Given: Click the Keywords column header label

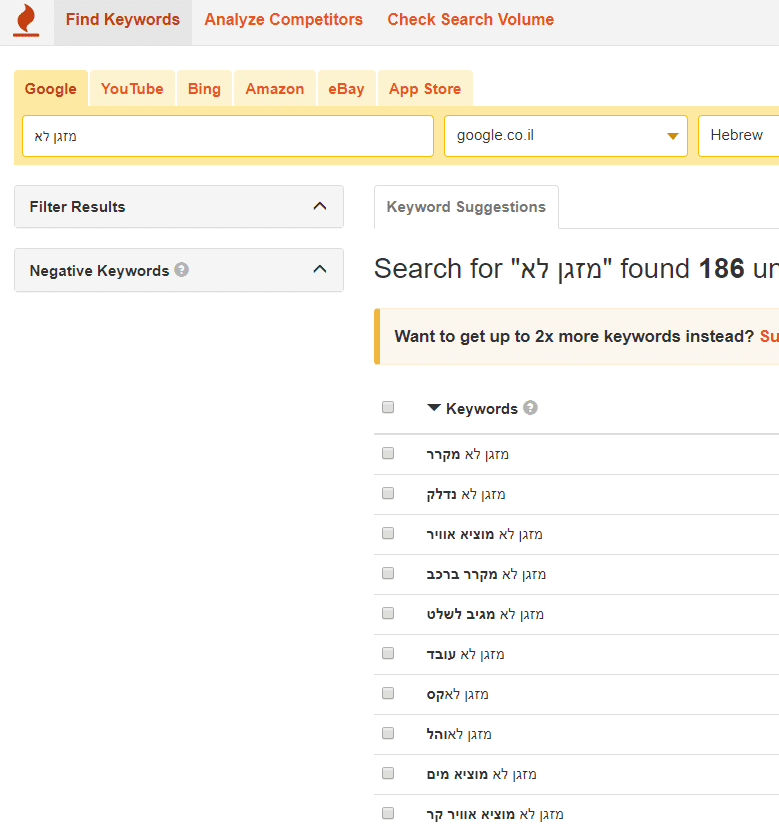Looking at the screenshot, I should click(482, 408).
